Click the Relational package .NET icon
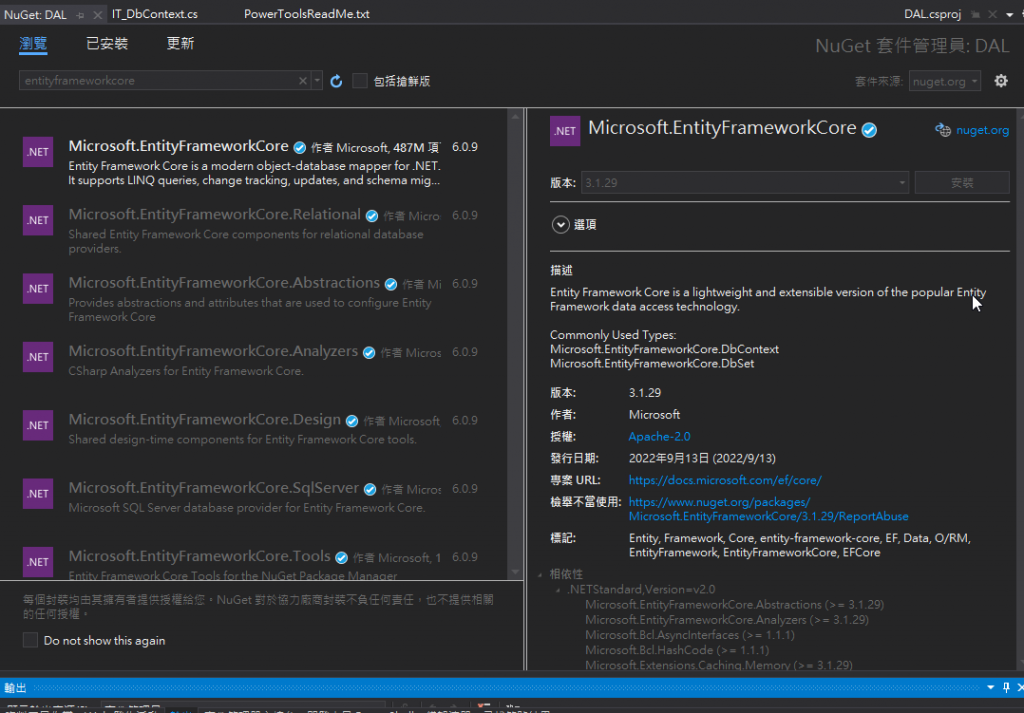The image size is (1024, 713). pyautogui.click(x=38, y=220)
